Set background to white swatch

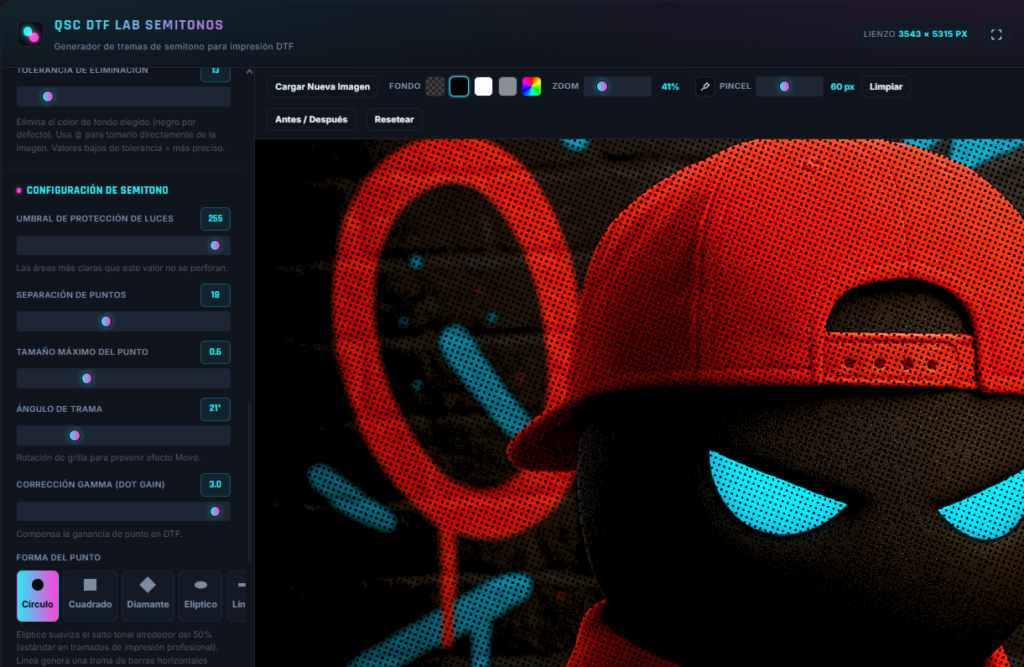point(483,86)
